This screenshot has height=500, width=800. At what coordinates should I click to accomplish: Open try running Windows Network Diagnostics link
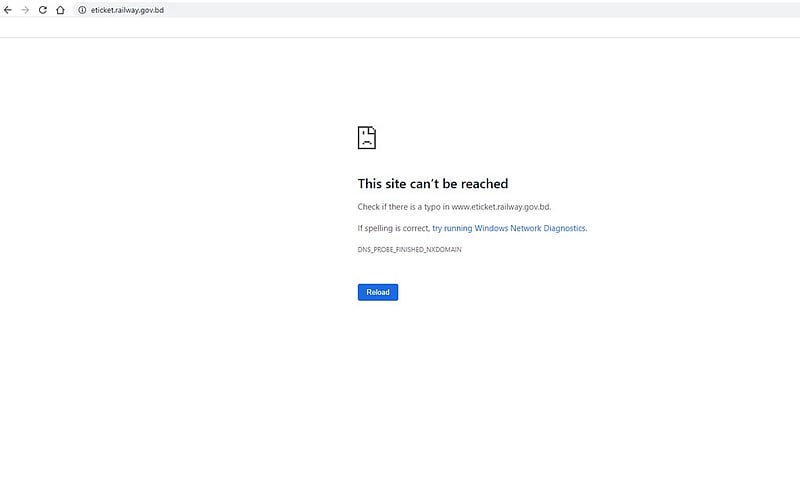pos(509,228)
